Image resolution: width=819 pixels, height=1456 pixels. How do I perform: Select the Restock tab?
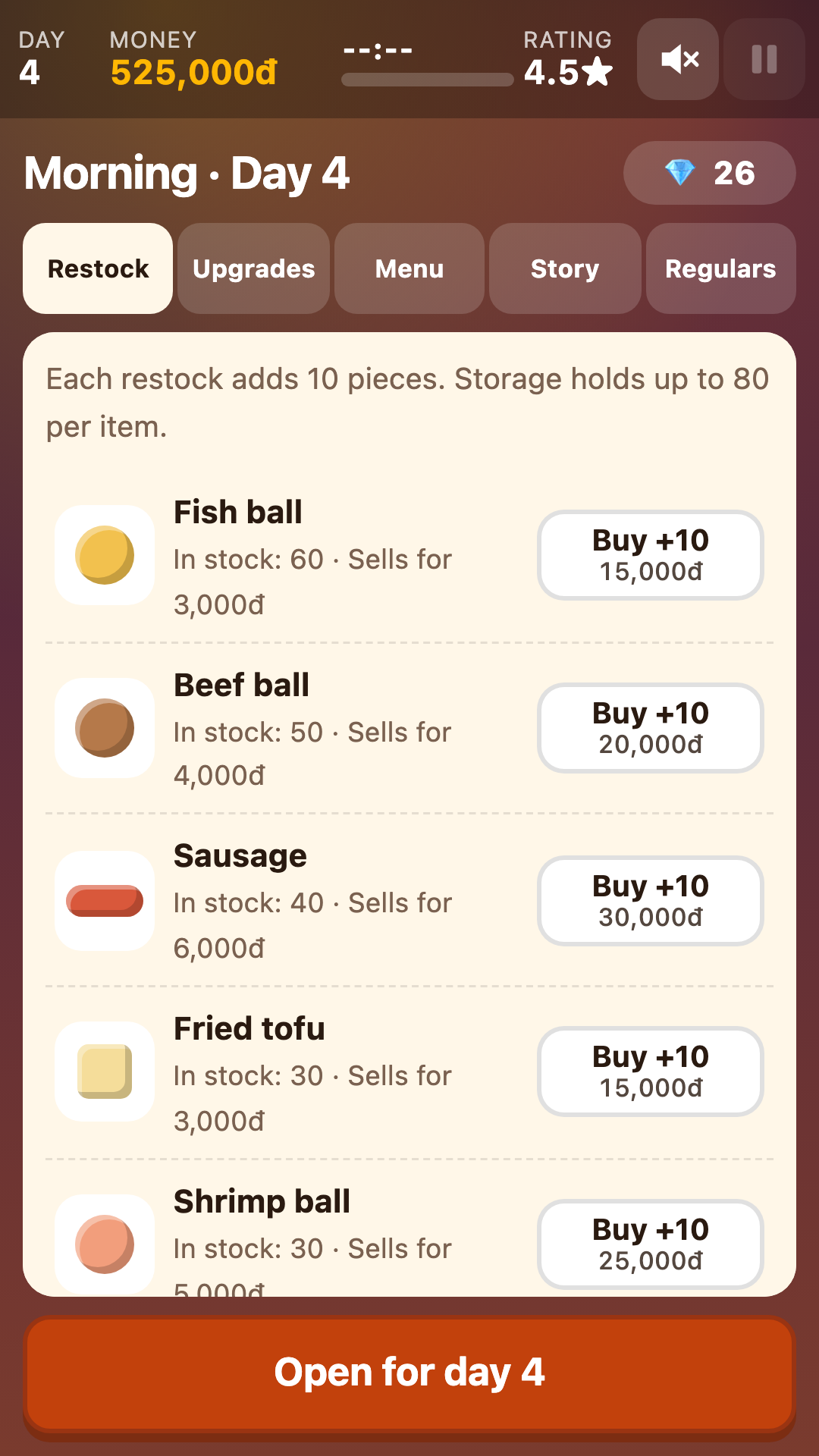click(98, 268)
